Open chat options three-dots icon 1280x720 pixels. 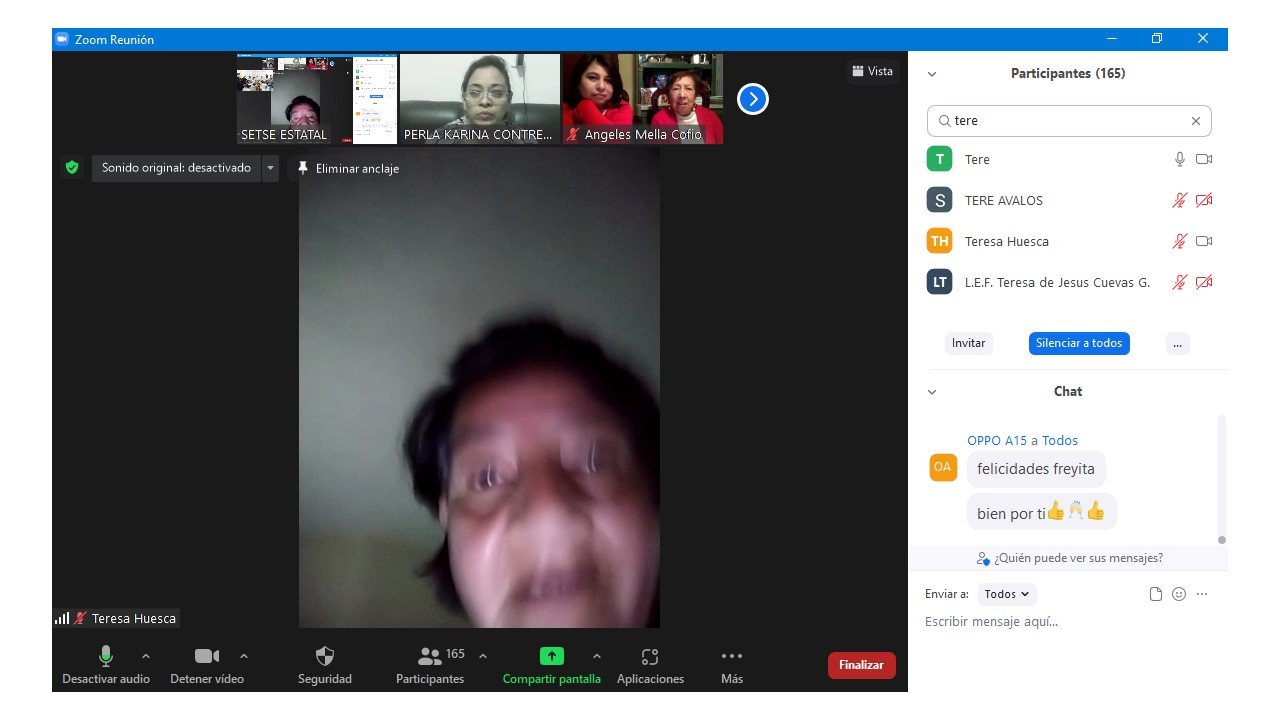click(1202, 594)
